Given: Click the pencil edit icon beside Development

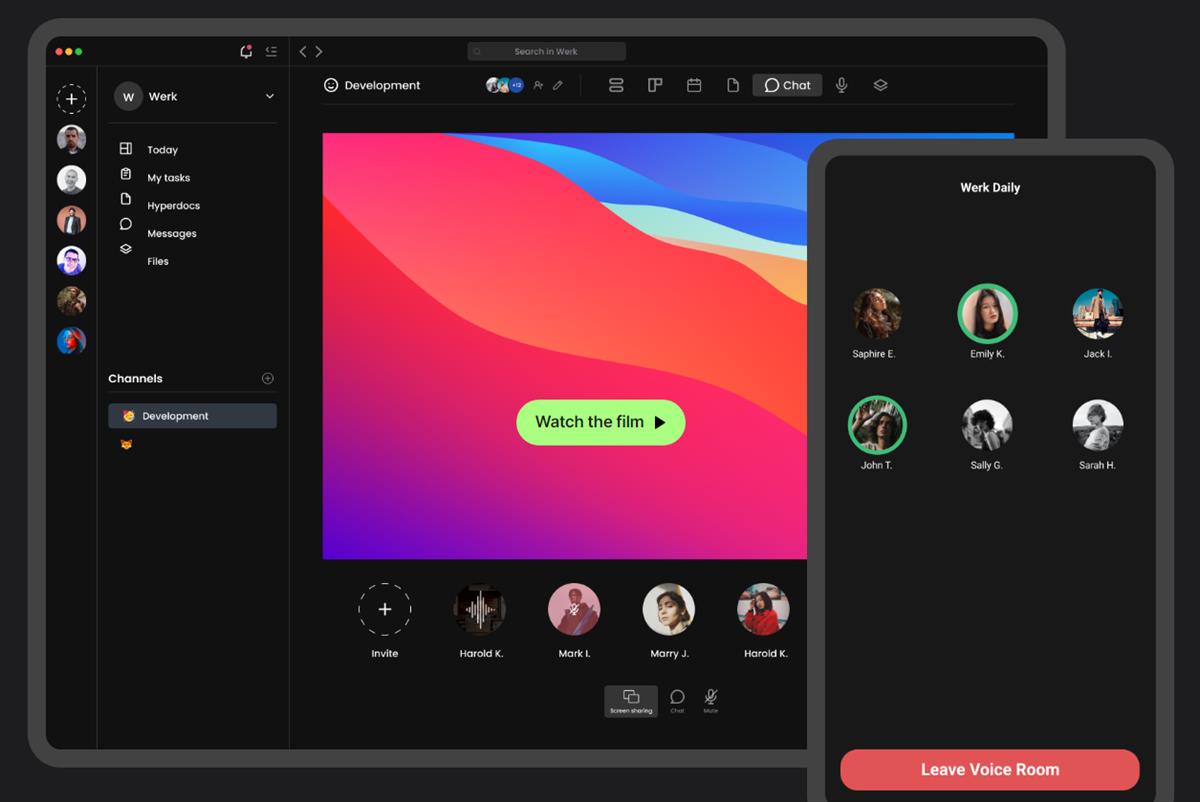Looking at the screenshot, I should click(x=558, y=86).
